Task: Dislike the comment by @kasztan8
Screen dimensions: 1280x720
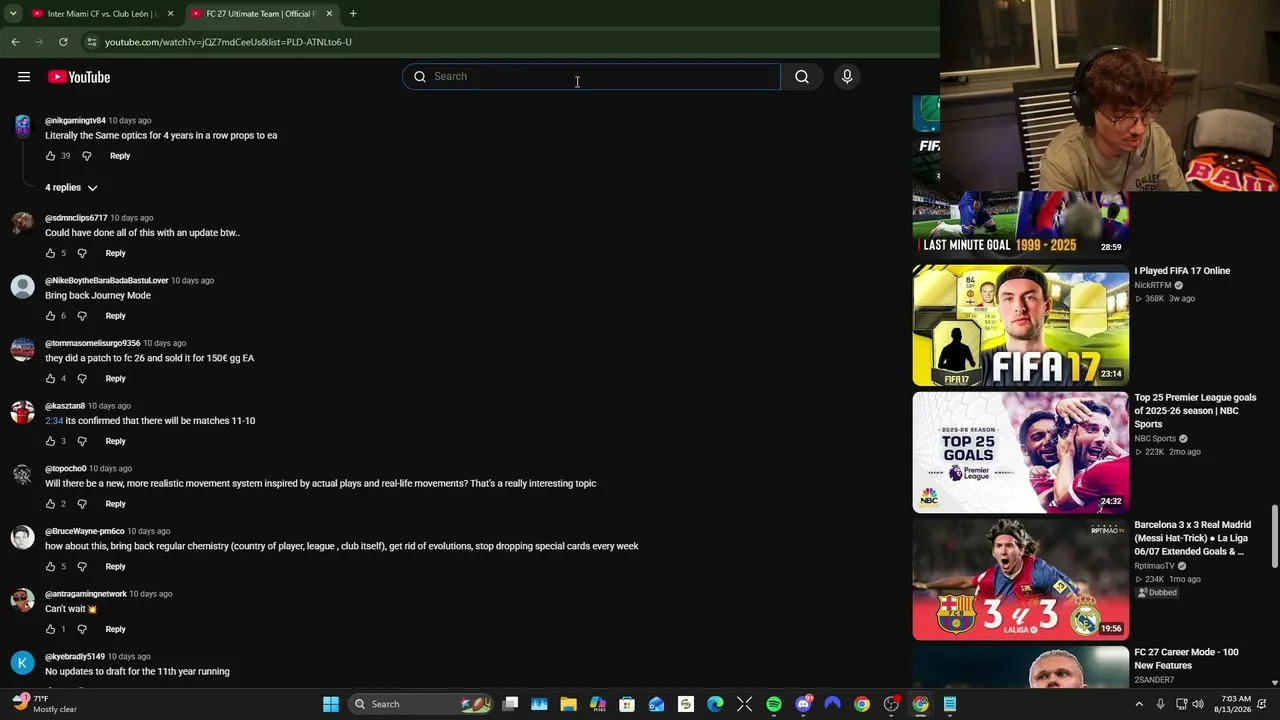Action: 82,441
